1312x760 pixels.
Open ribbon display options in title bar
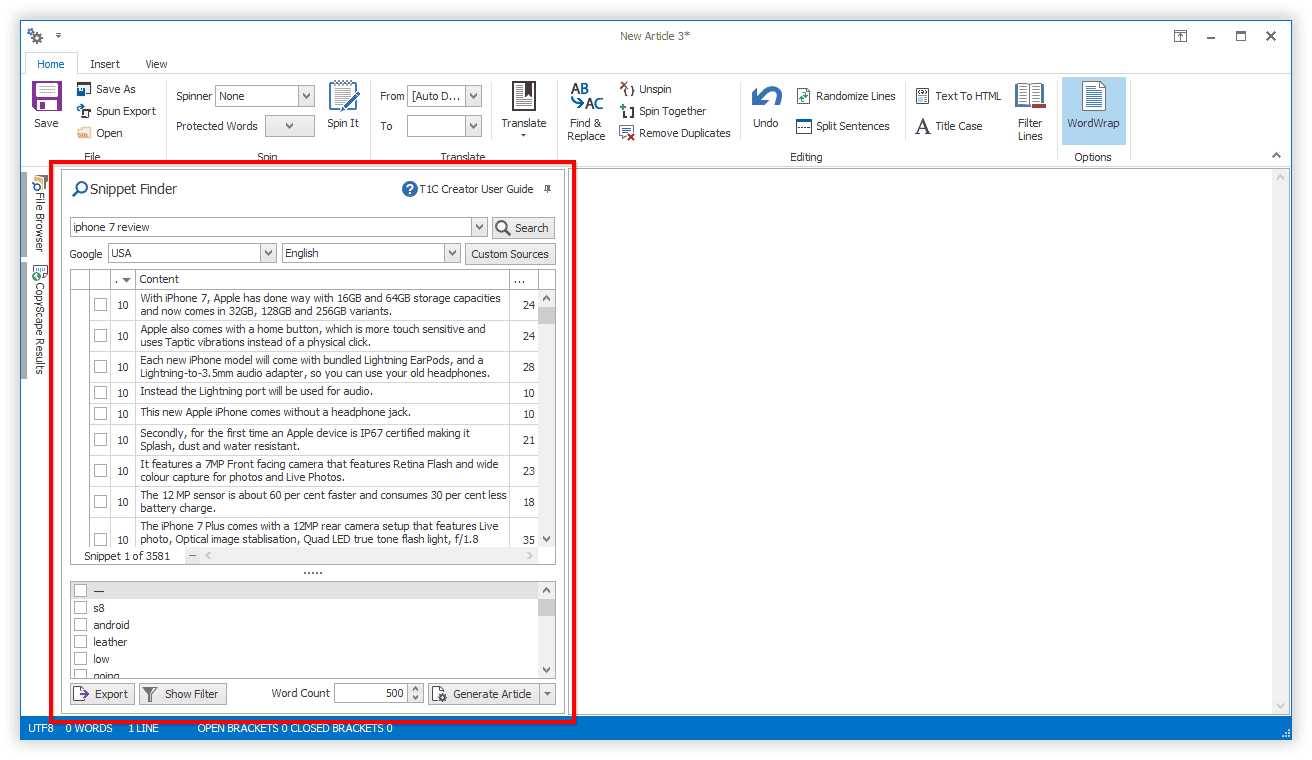[1181, 36]
